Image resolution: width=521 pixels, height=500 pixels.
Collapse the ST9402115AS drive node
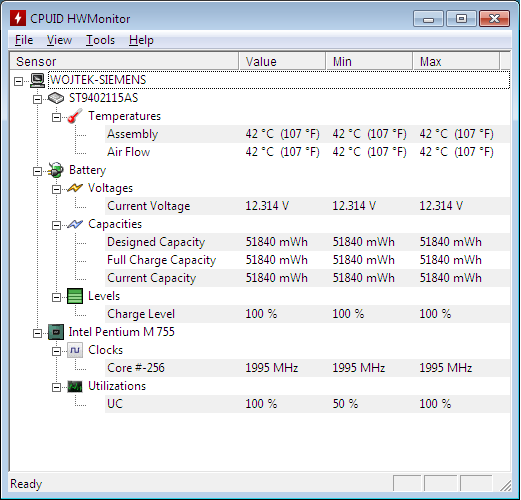[x=37, y=99]
